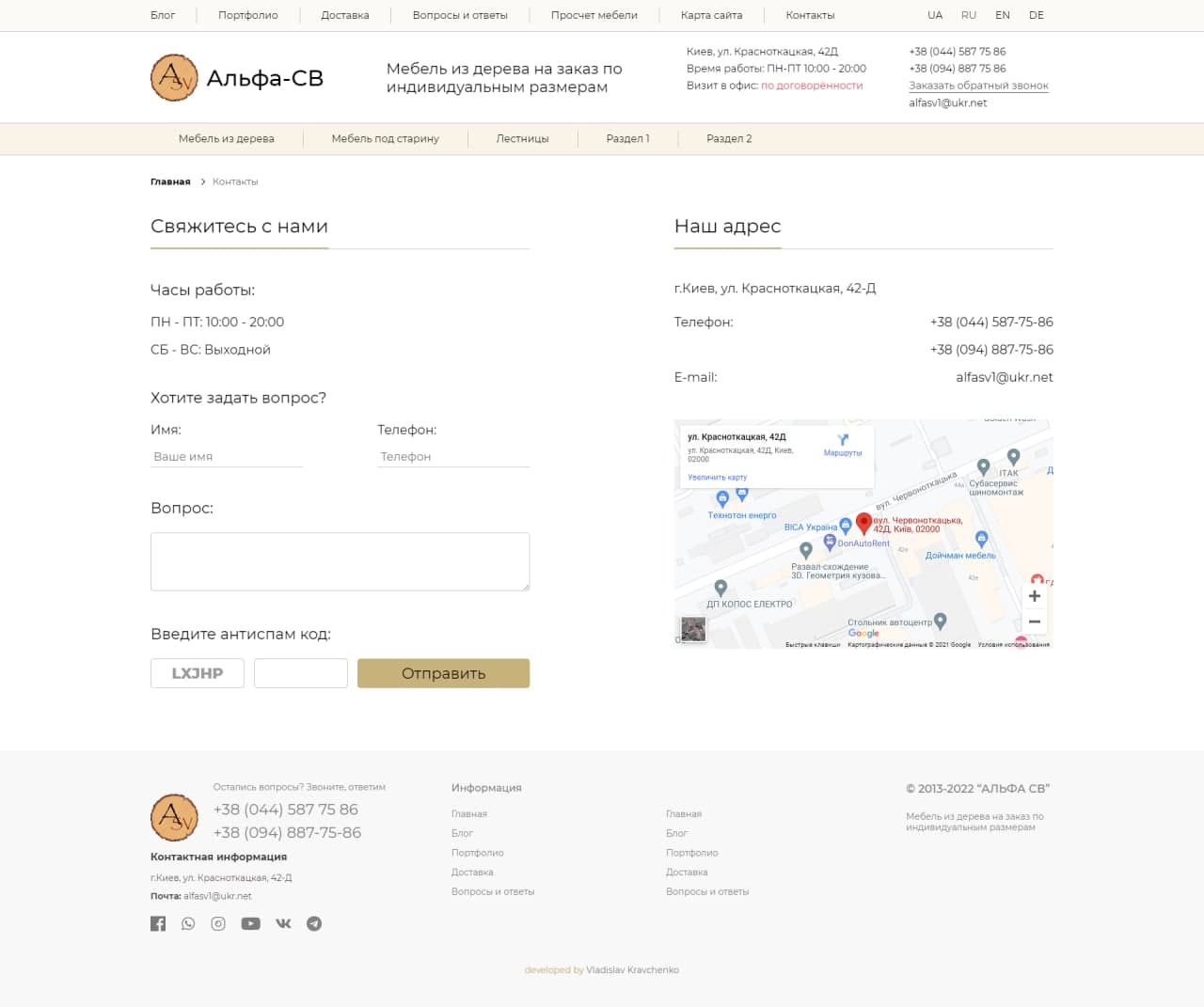
Task: Click Дойчман мебель map marker
Action: click(981, 539)
